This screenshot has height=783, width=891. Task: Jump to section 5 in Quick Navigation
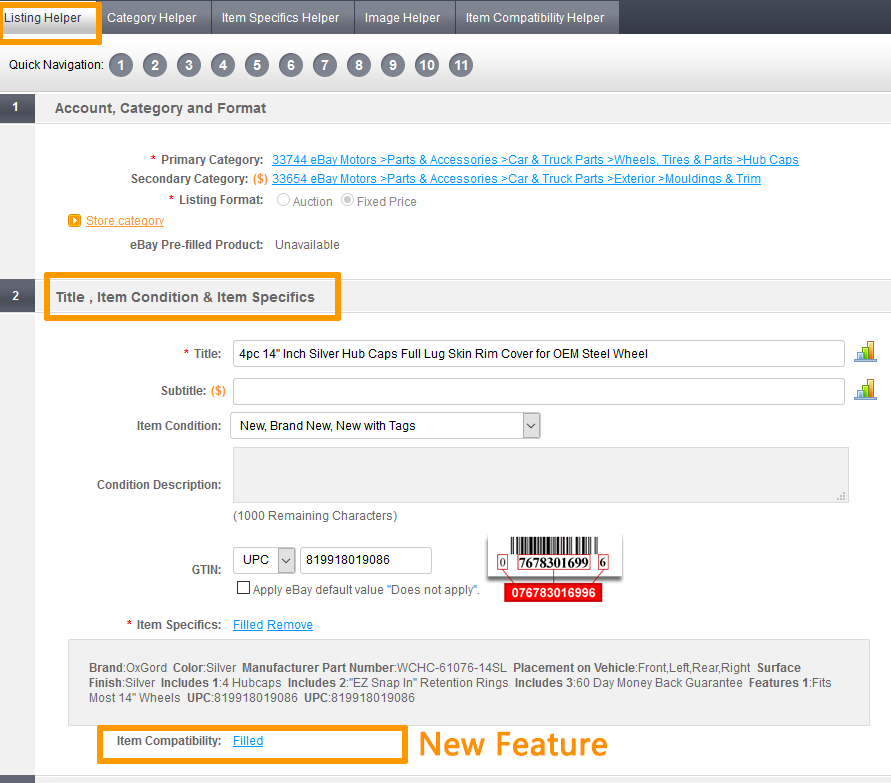[256, 66]
